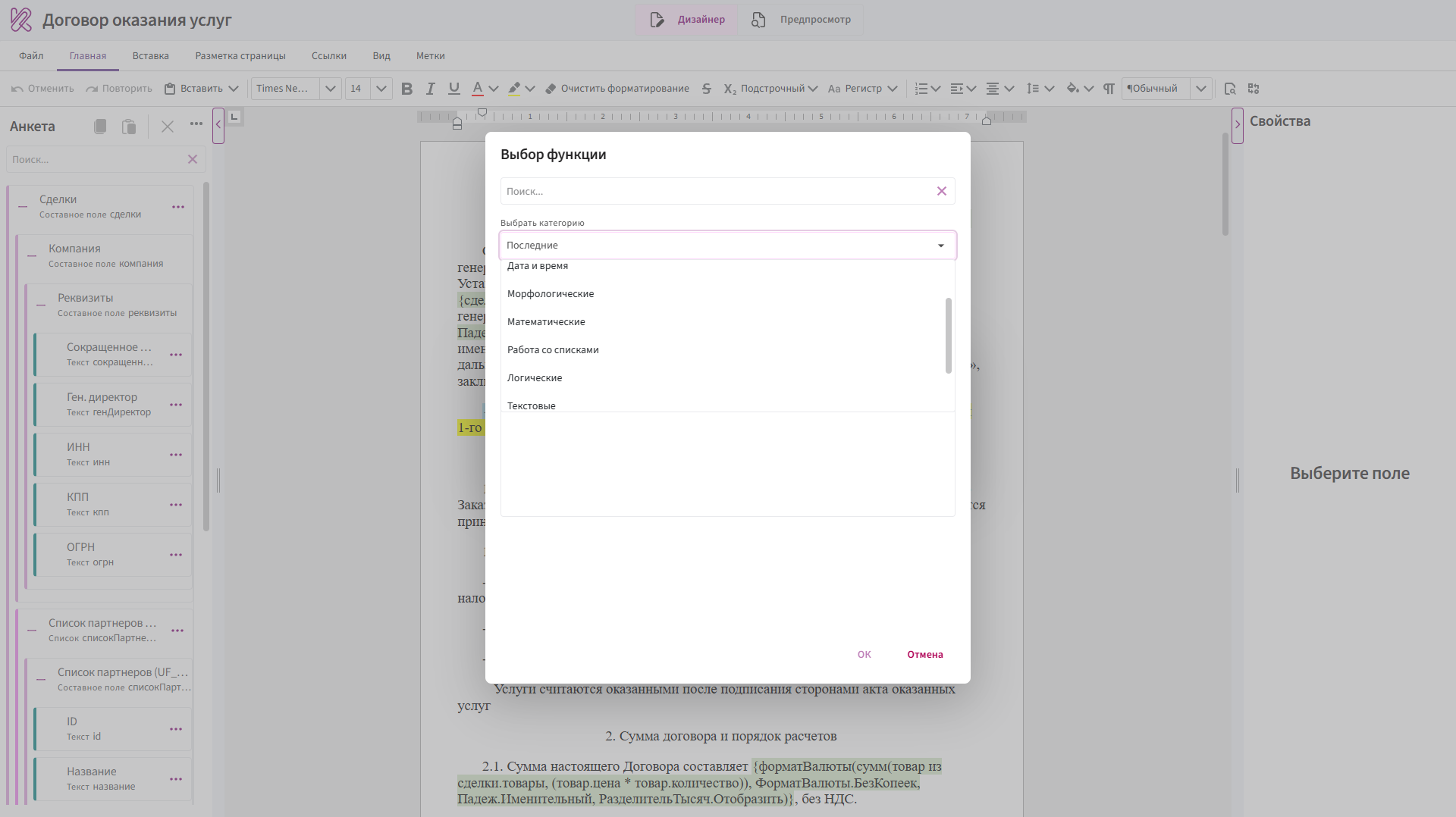
Task: Open the Вставка tab
Action: 150,56
